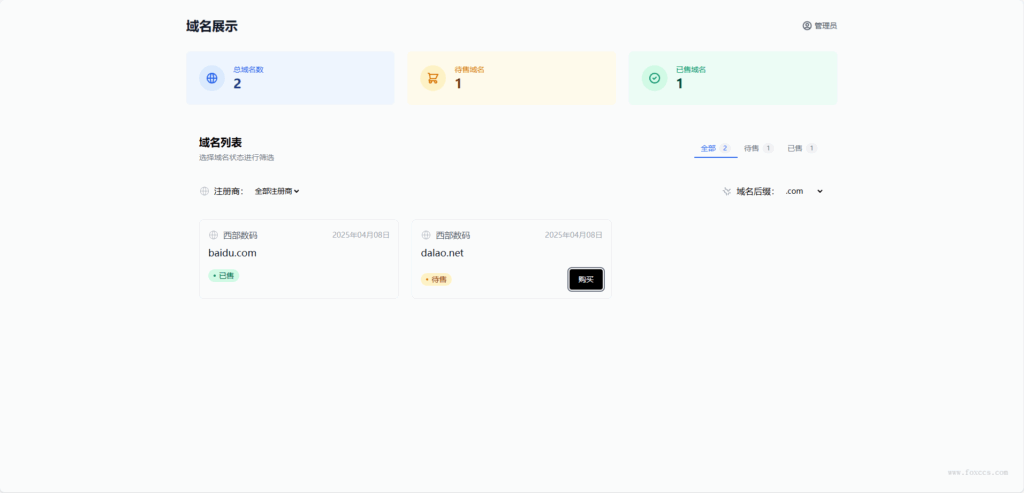This screenshot has height=493, width=1024.
Task: Click the 待售 status badge on dalao.net
Action: [x=436, y=279]
